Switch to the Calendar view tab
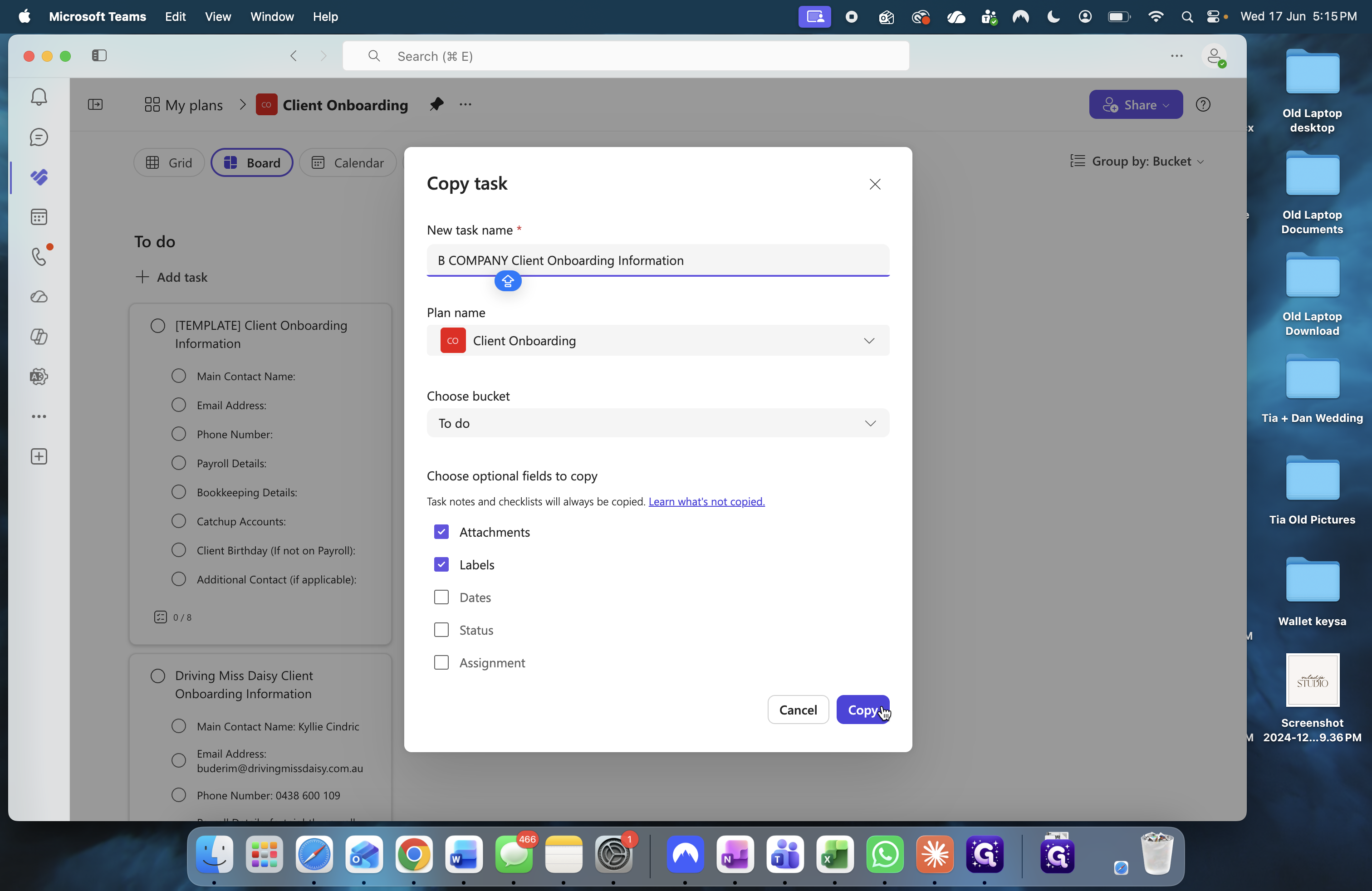The height and width of the screenshot is (891, 1372). (348, 162)
